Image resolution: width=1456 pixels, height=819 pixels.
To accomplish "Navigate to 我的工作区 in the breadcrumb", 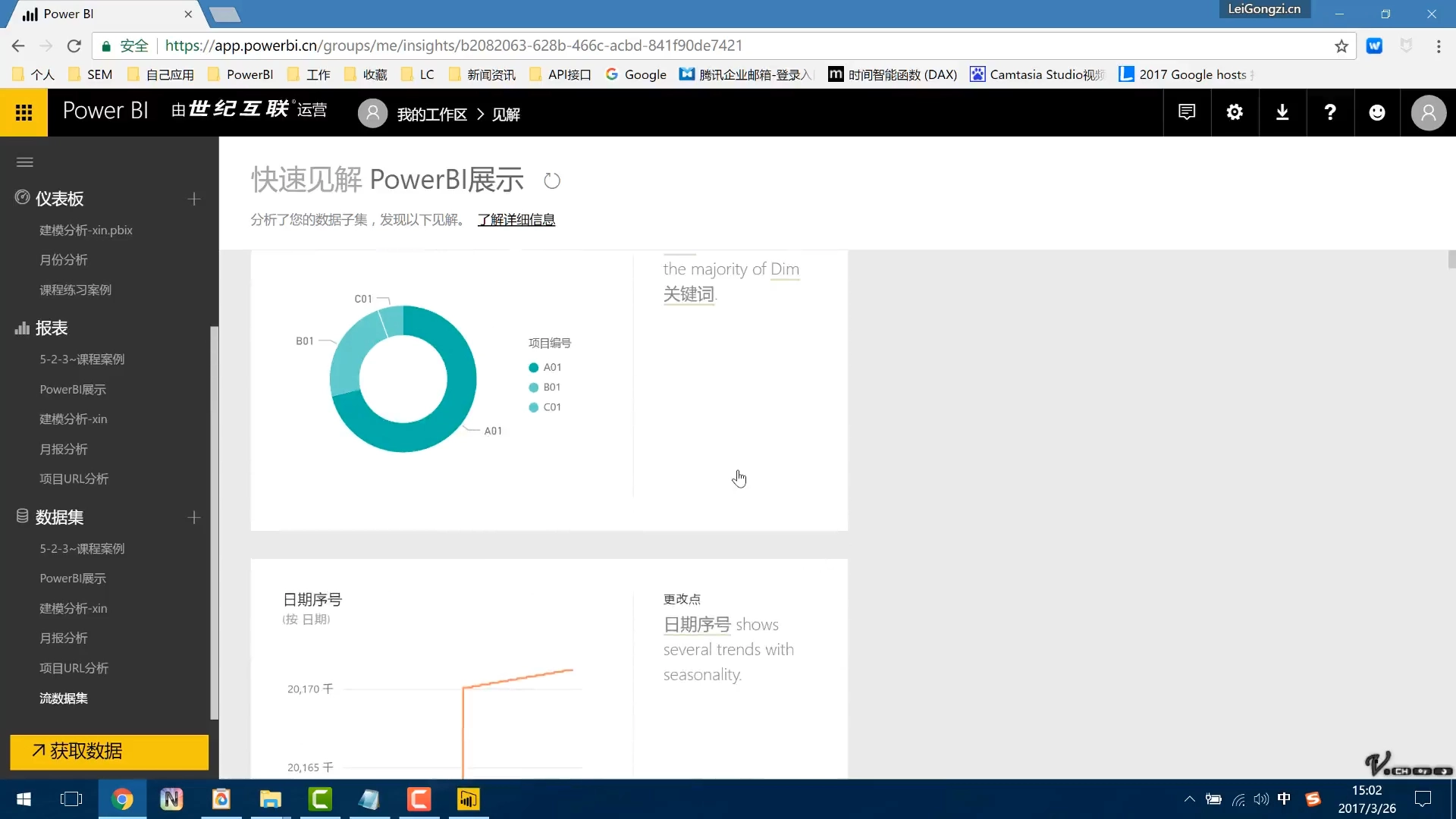I will click(x=431, y=114).
